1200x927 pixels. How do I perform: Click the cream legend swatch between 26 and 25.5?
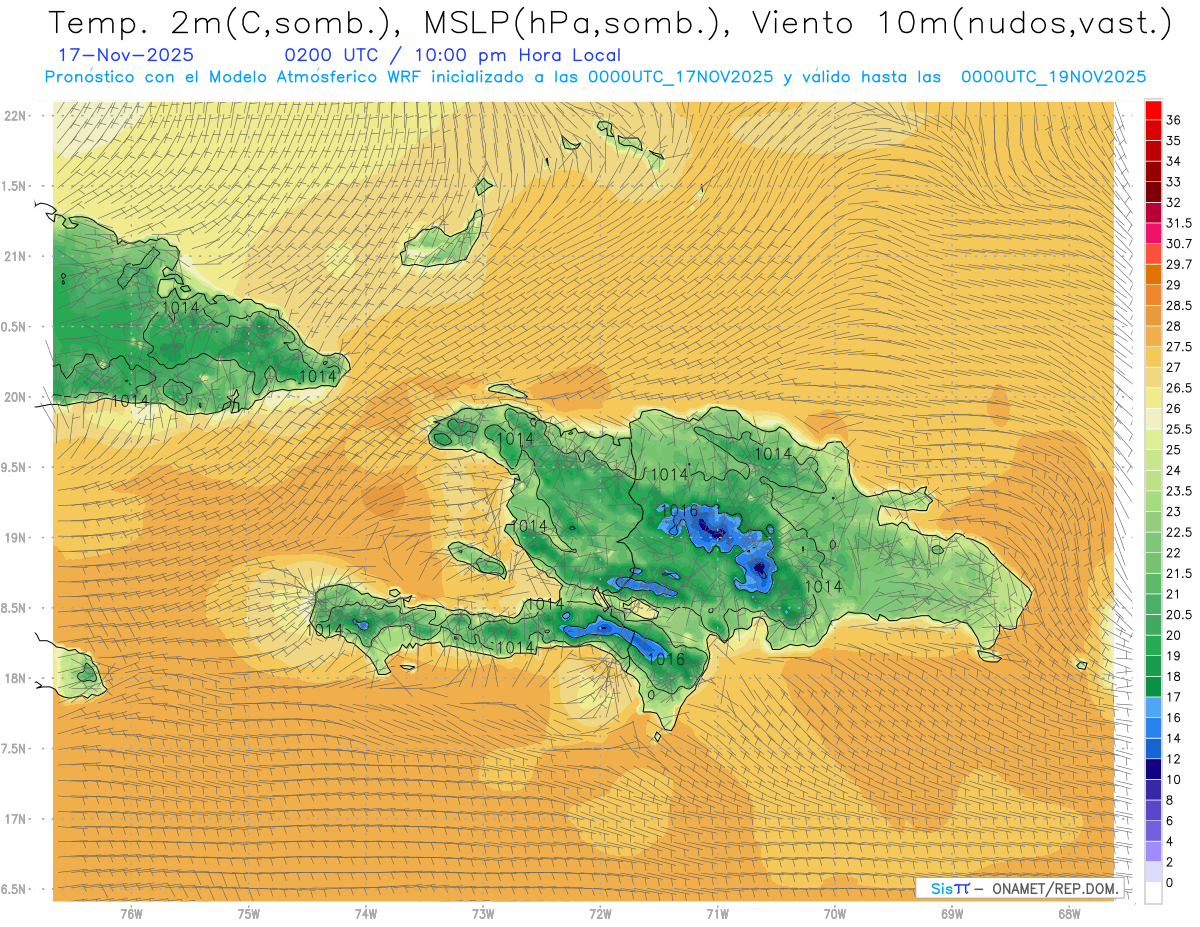tap(1153, 419)
